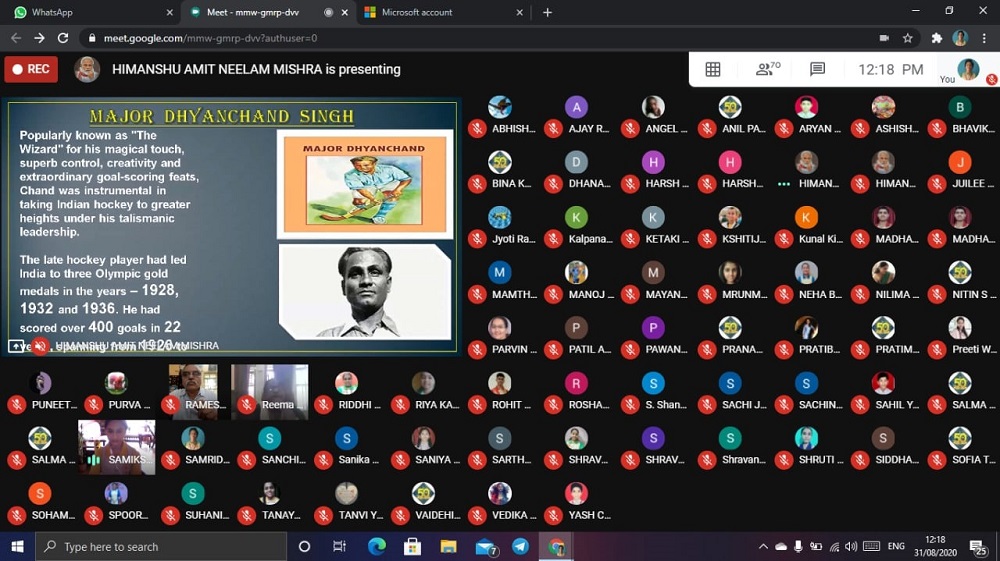Click the red REC recording indicator
Viewport: 1000px width, 561px height.
[31, 69]
